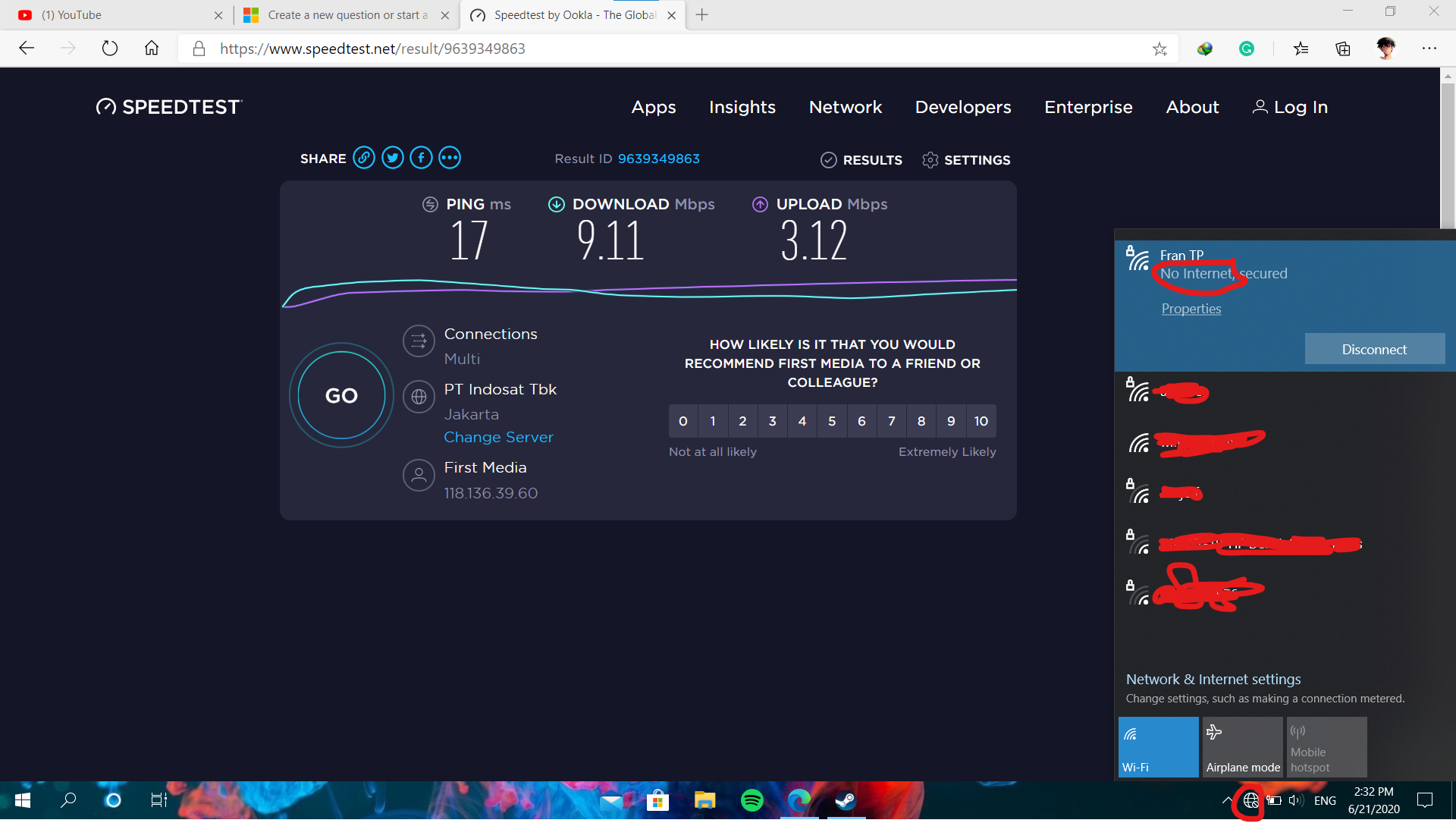Open browser Favorites list
Screen dimensions: 1456x823
pyautogui.click(x=1301, y=49)
